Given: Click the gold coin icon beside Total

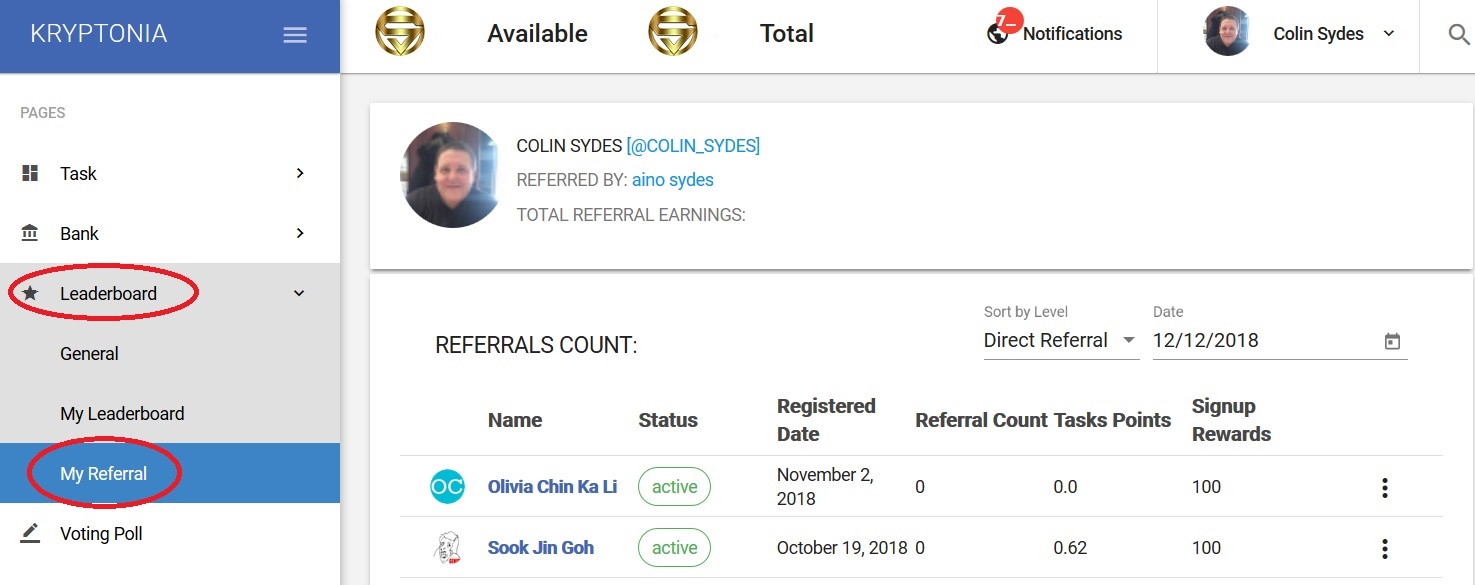Looking at the screenshot, I should click(x=673, y=31).
